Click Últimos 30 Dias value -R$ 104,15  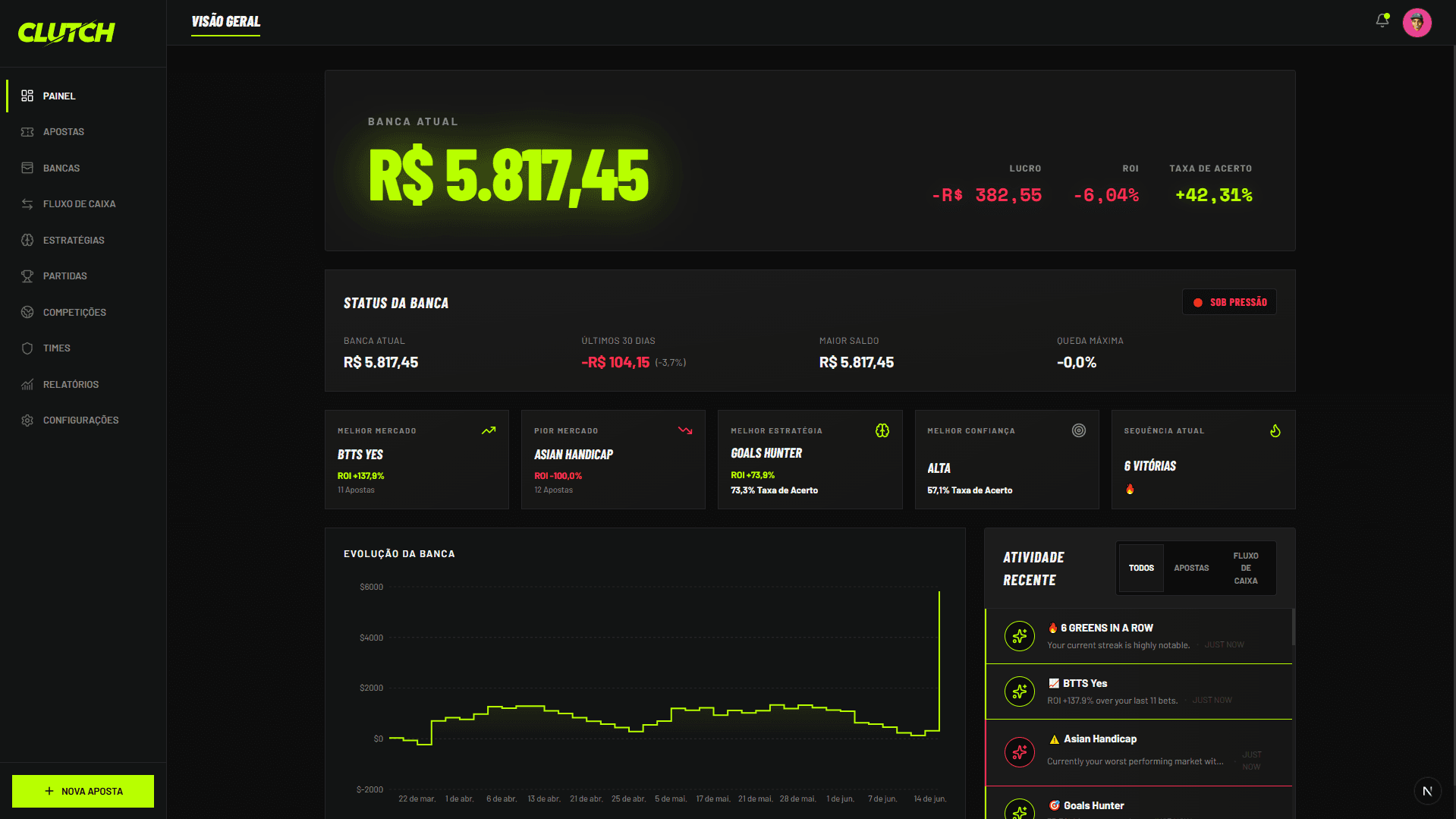coord(615,363)
